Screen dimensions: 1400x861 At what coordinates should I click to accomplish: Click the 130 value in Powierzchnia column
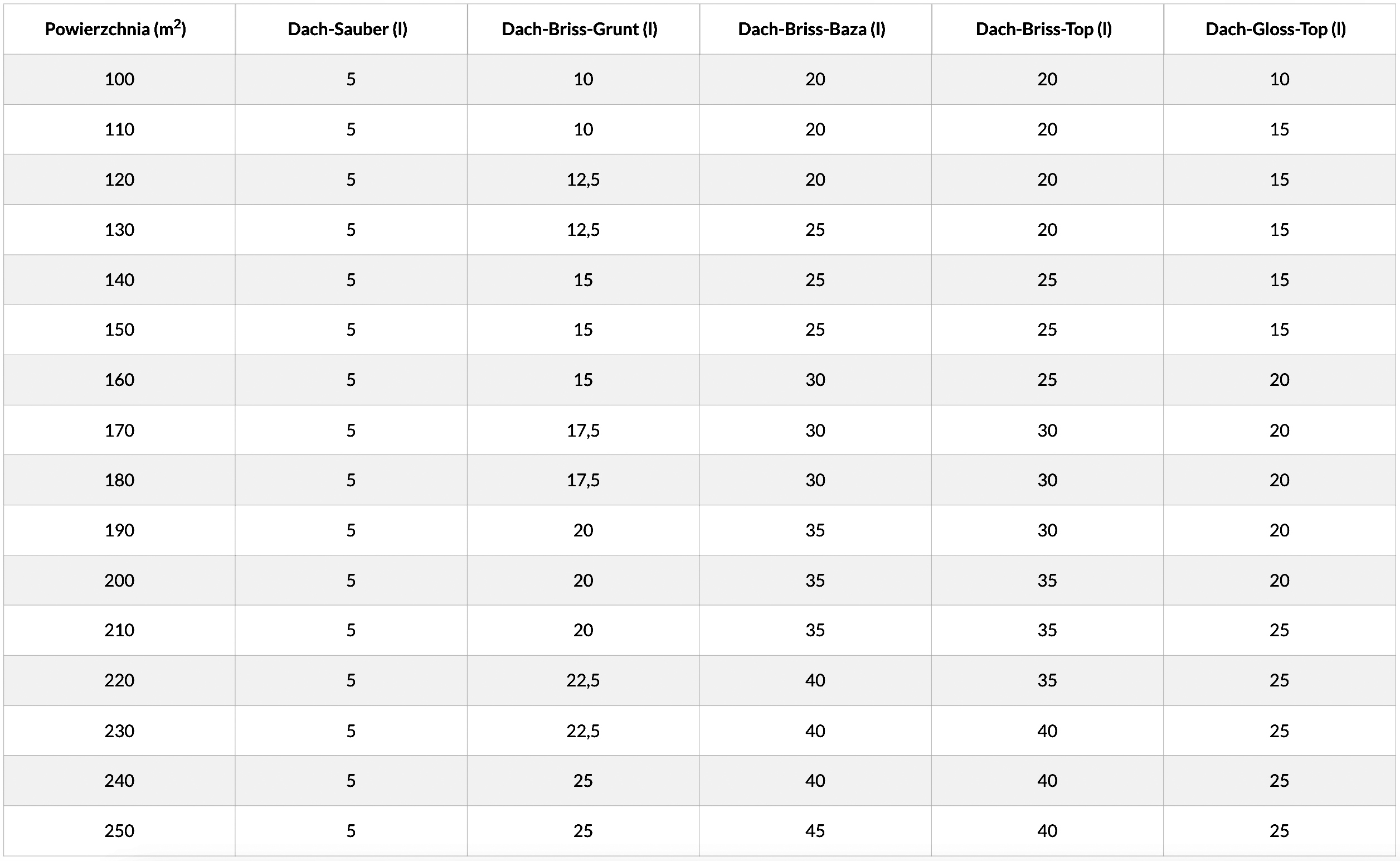119,230
